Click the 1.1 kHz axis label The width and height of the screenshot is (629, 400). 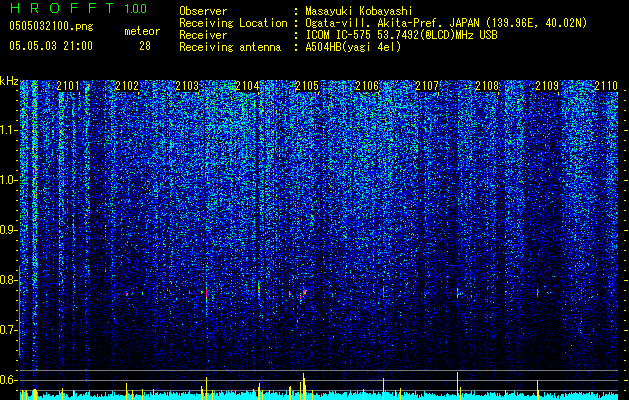(x=9, y=130)
